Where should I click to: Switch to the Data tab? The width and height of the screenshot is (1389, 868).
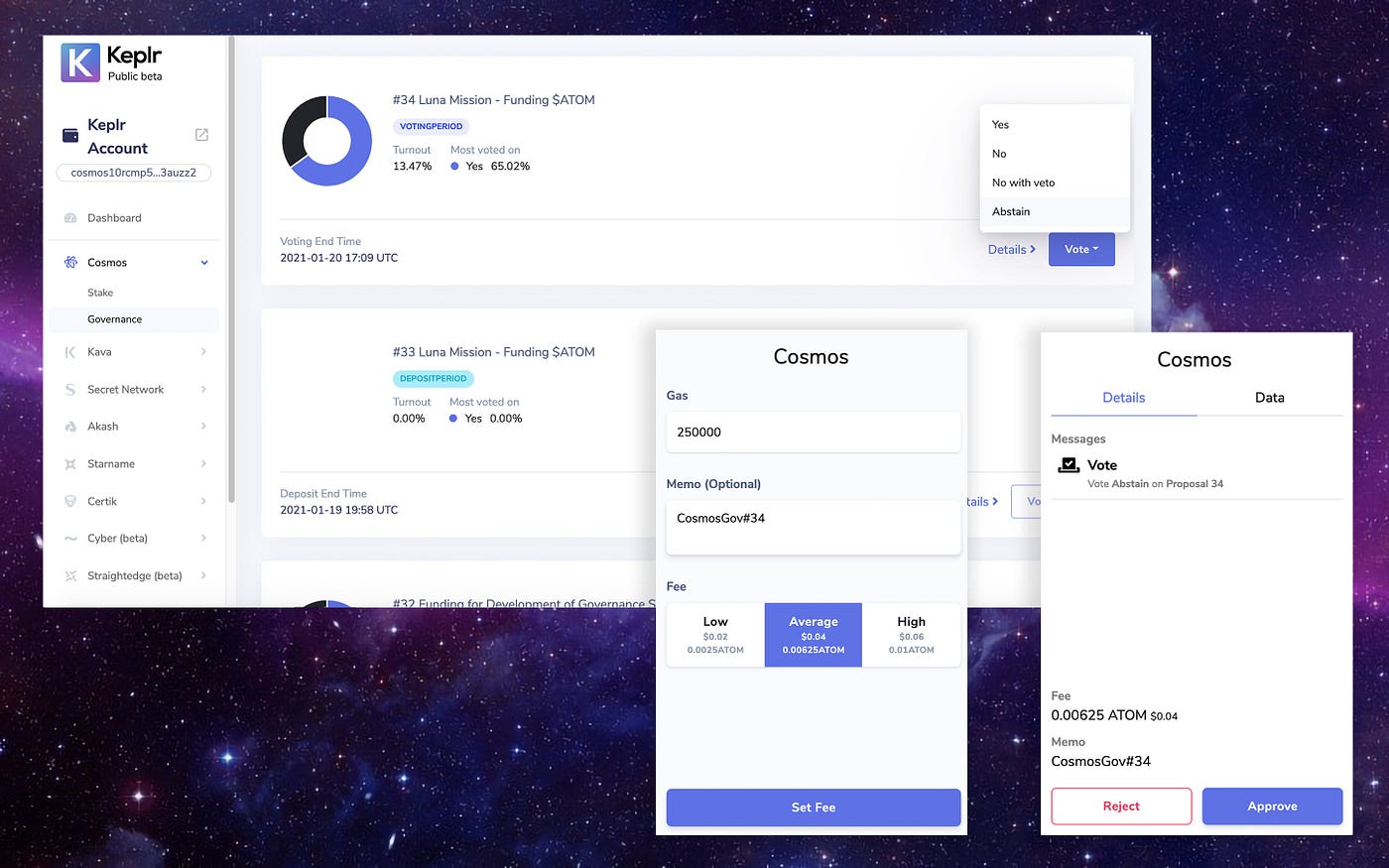pos(1269,398)
